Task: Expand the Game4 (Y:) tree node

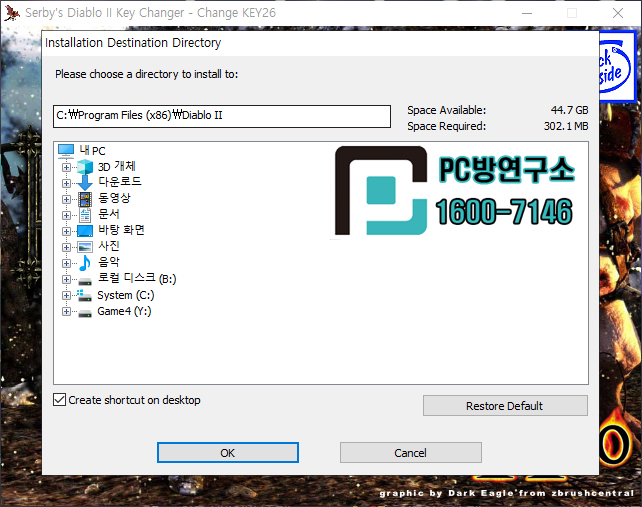Action: click(66, 311)
